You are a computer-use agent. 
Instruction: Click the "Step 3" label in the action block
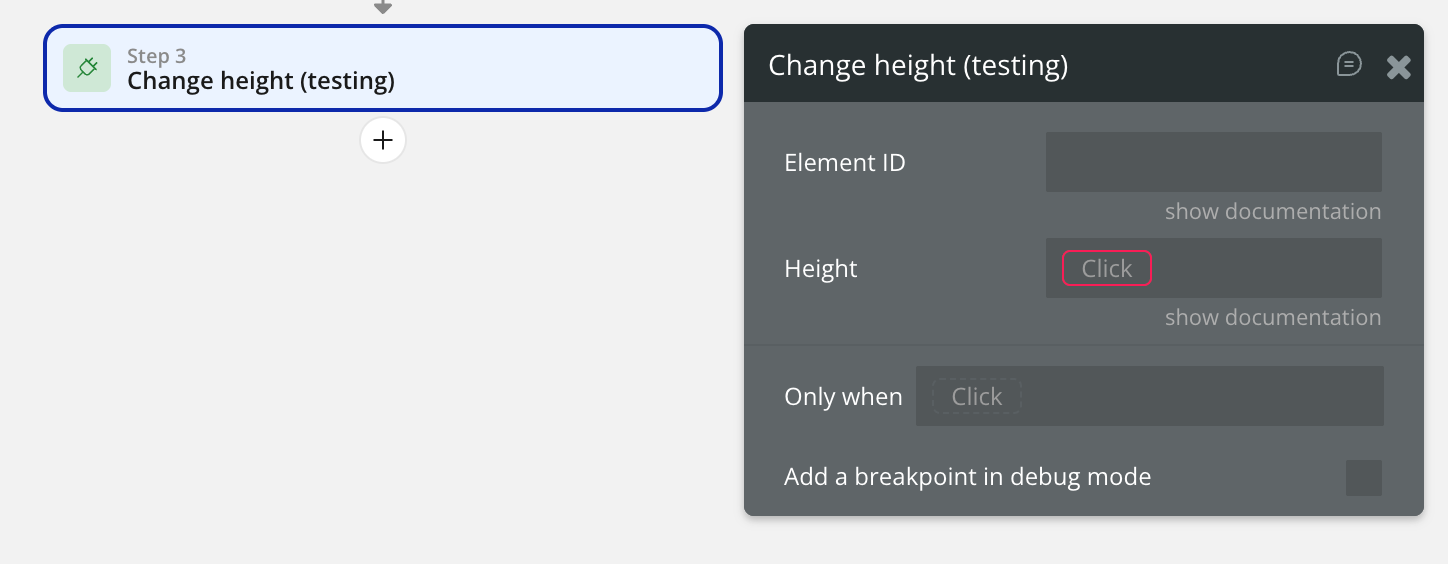point(156,56)
